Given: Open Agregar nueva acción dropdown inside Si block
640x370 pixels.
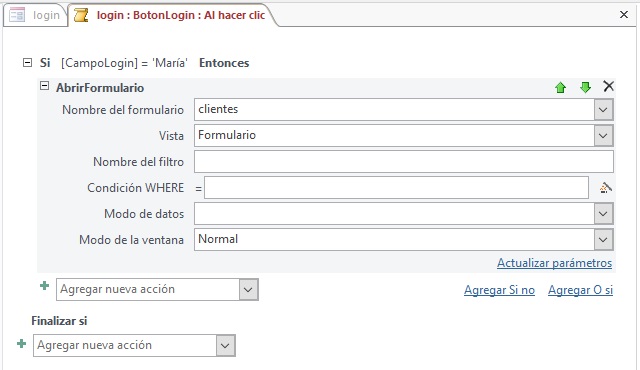Looking at the screenshot, I should click(x=248, y=290).
